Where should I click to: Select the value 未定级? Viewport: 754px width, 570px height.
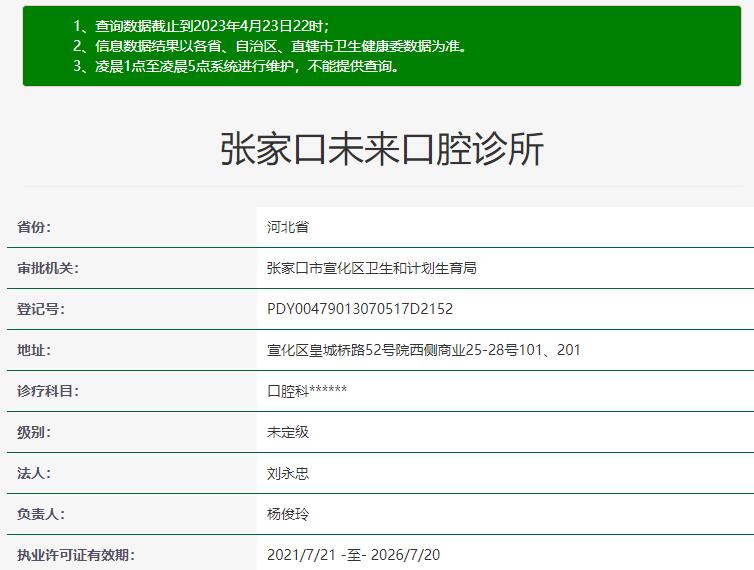(288, 432)
